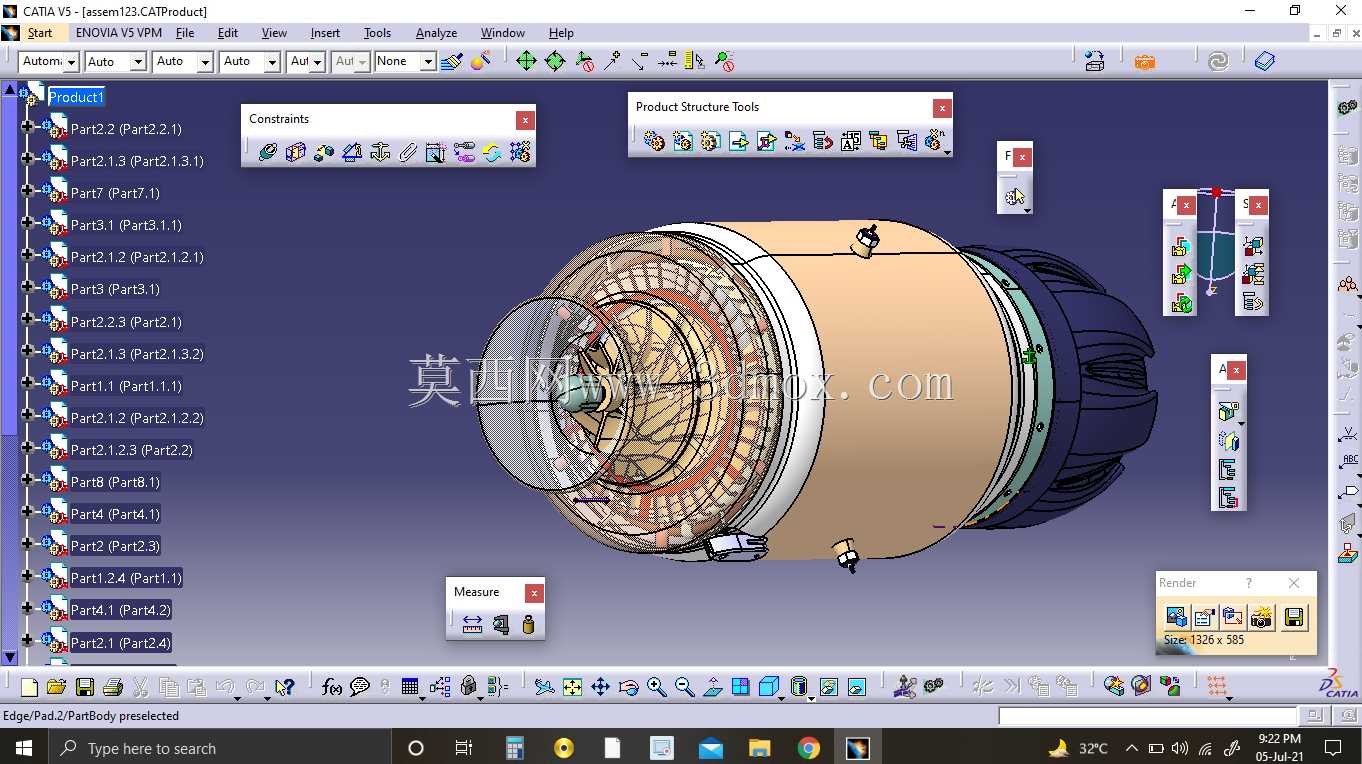Expand the Part1.1 (Part1.1.1) tree node
1362x764 pixels.
[x=27, y=385]
